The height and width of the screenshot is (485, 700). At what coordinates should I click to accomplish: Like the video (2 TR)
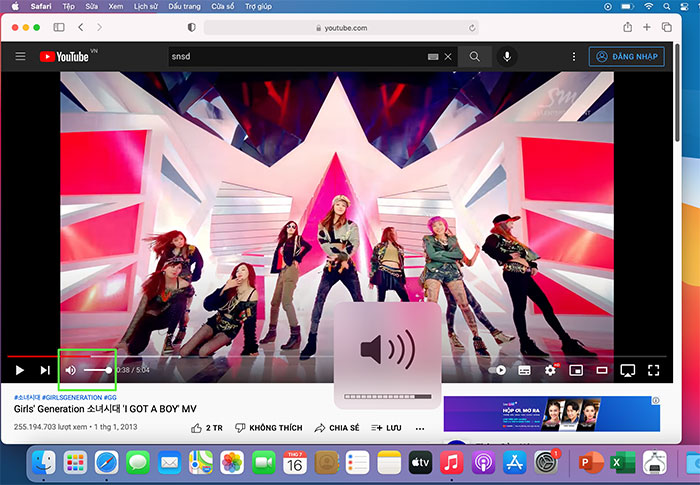(207, 428)
